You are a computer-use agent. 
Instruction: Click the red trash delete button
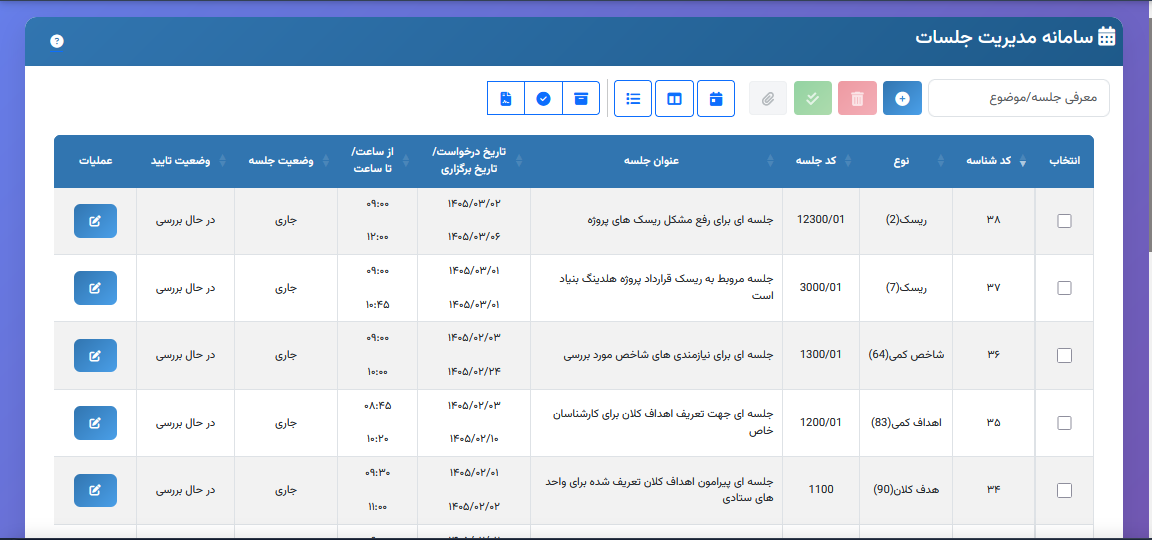click(x=857, y=98)
